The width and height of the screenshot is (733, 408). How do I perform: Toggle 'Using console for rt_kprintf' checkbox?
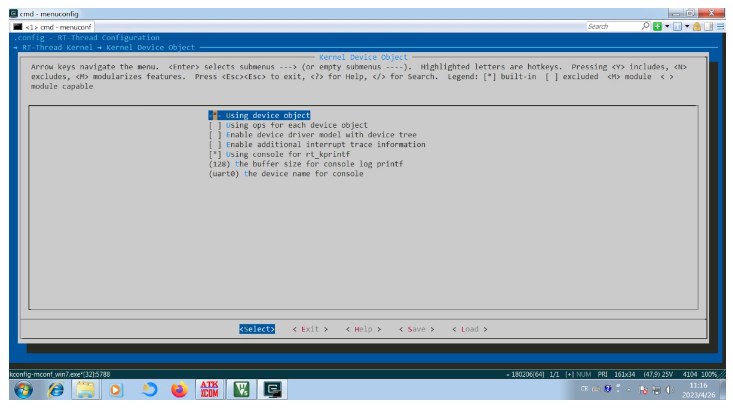pos(279,154)
